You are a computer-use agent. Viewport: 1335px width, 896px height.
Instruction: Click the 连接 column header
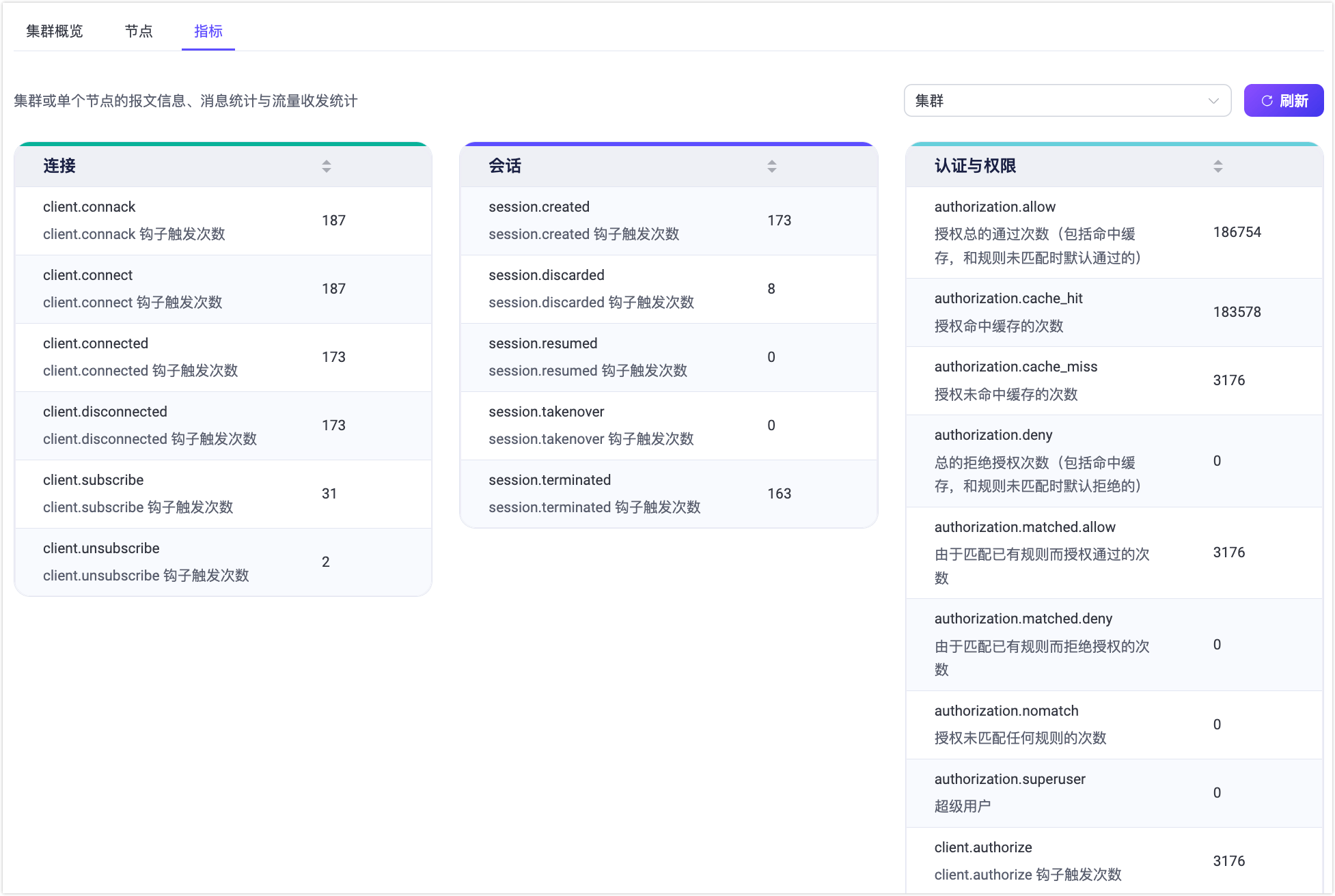pos(59,166)
